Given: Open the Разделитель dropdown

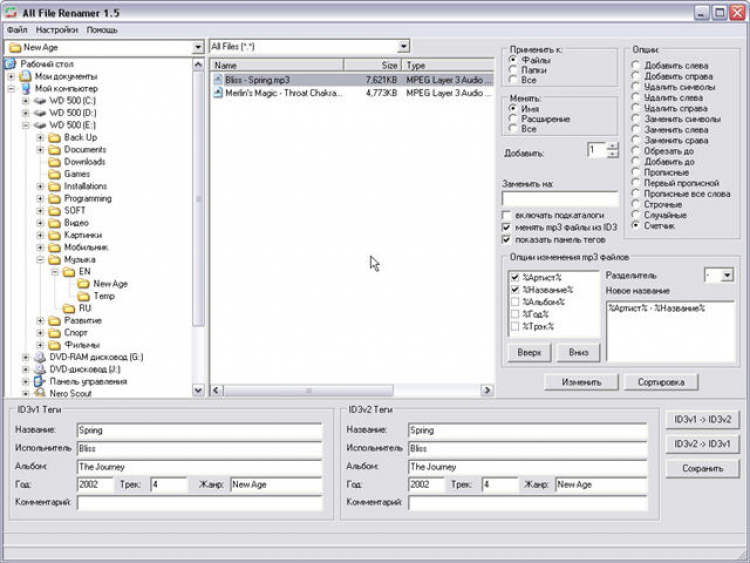Looking at the screenshot, I should click(x=727, y=276).
